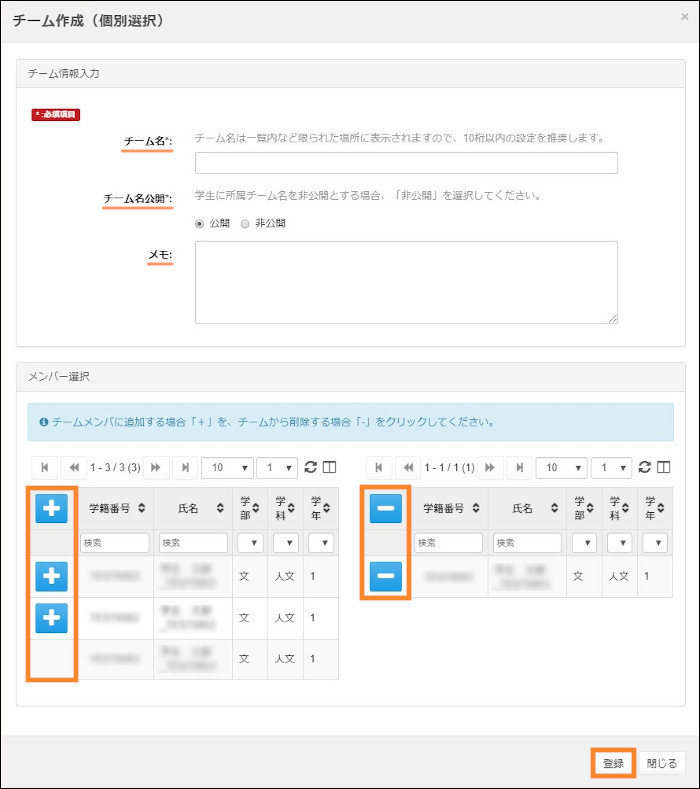Viewport: 700px width, 789px height.
Task: Click the add-all plus button in left table header
Action: (x=52, y=509)
